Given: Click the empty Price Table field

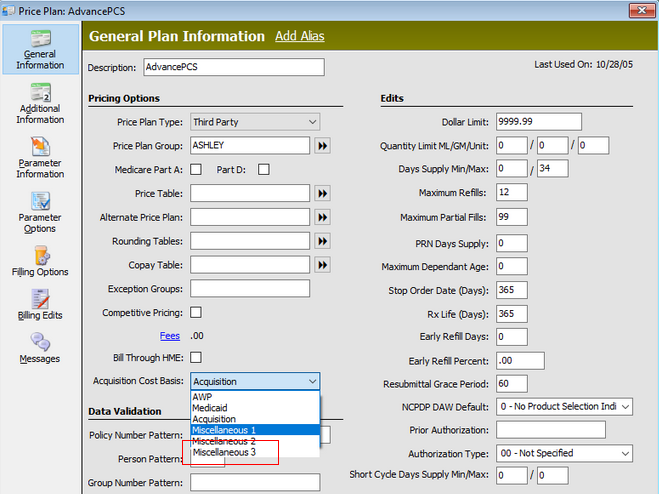Looking at the screenshot, I should click(x=250, y=193).
